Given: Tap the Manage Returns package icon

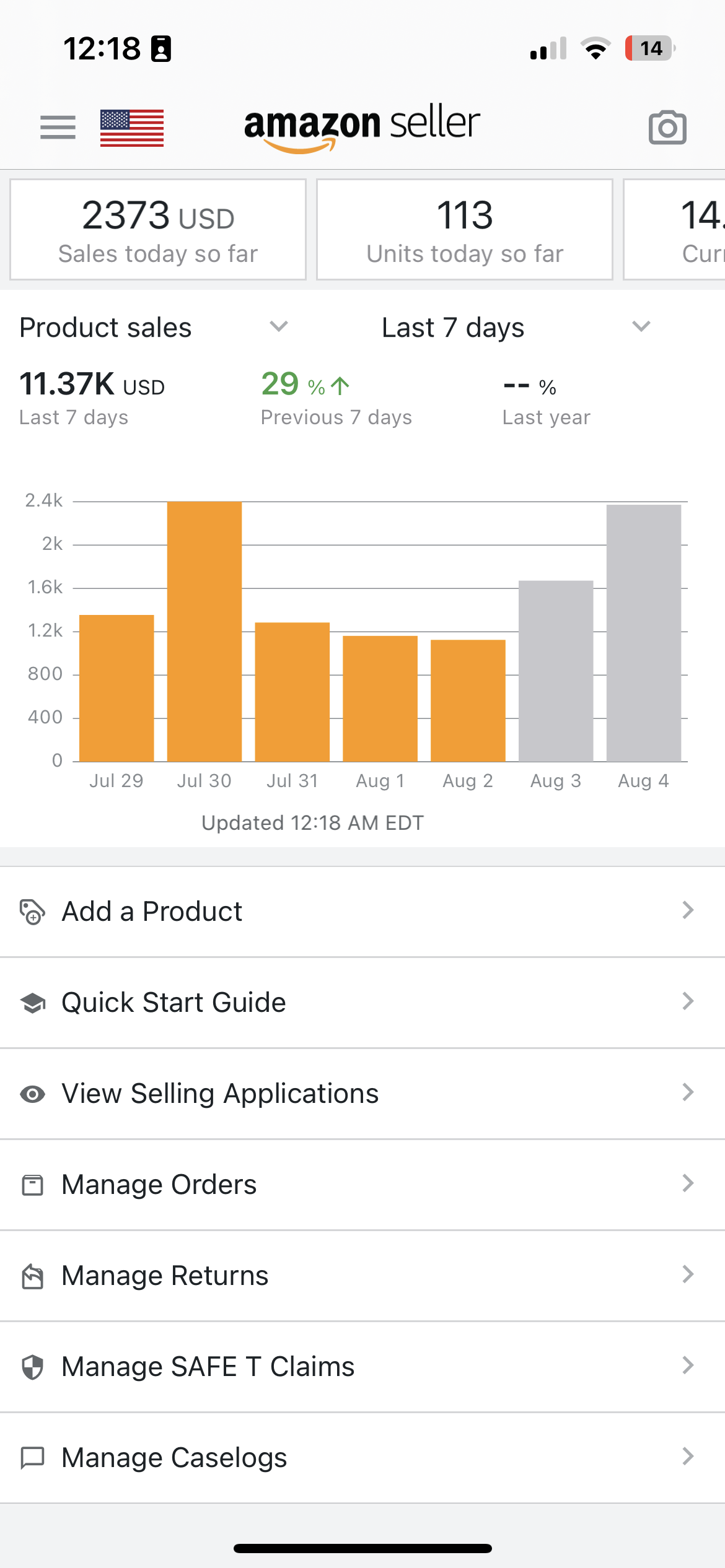Looking at the screenshot, I should (32, 1276).
